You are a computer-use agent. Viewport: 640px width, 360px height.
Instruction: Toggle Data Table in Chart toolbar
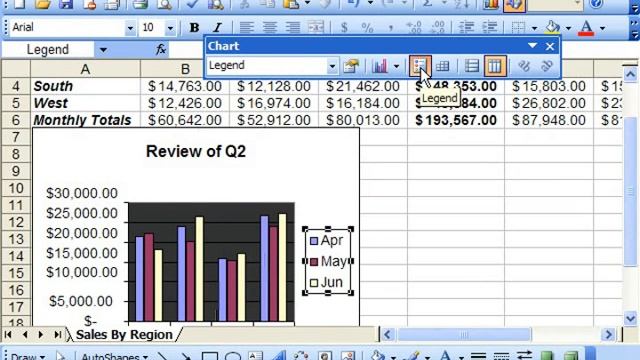(x=442, y=66)
